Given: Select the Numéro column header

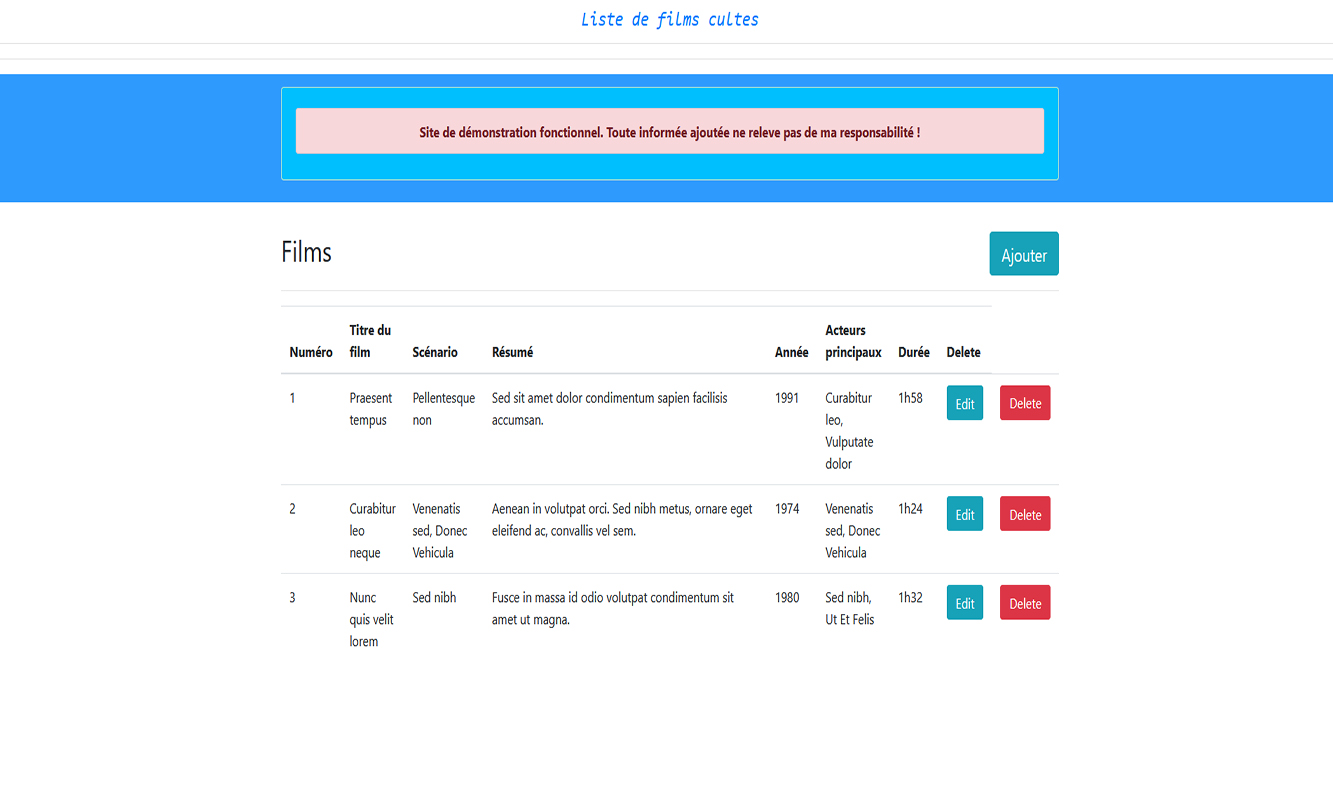Looking at the screenshot, I should (311, 352).
